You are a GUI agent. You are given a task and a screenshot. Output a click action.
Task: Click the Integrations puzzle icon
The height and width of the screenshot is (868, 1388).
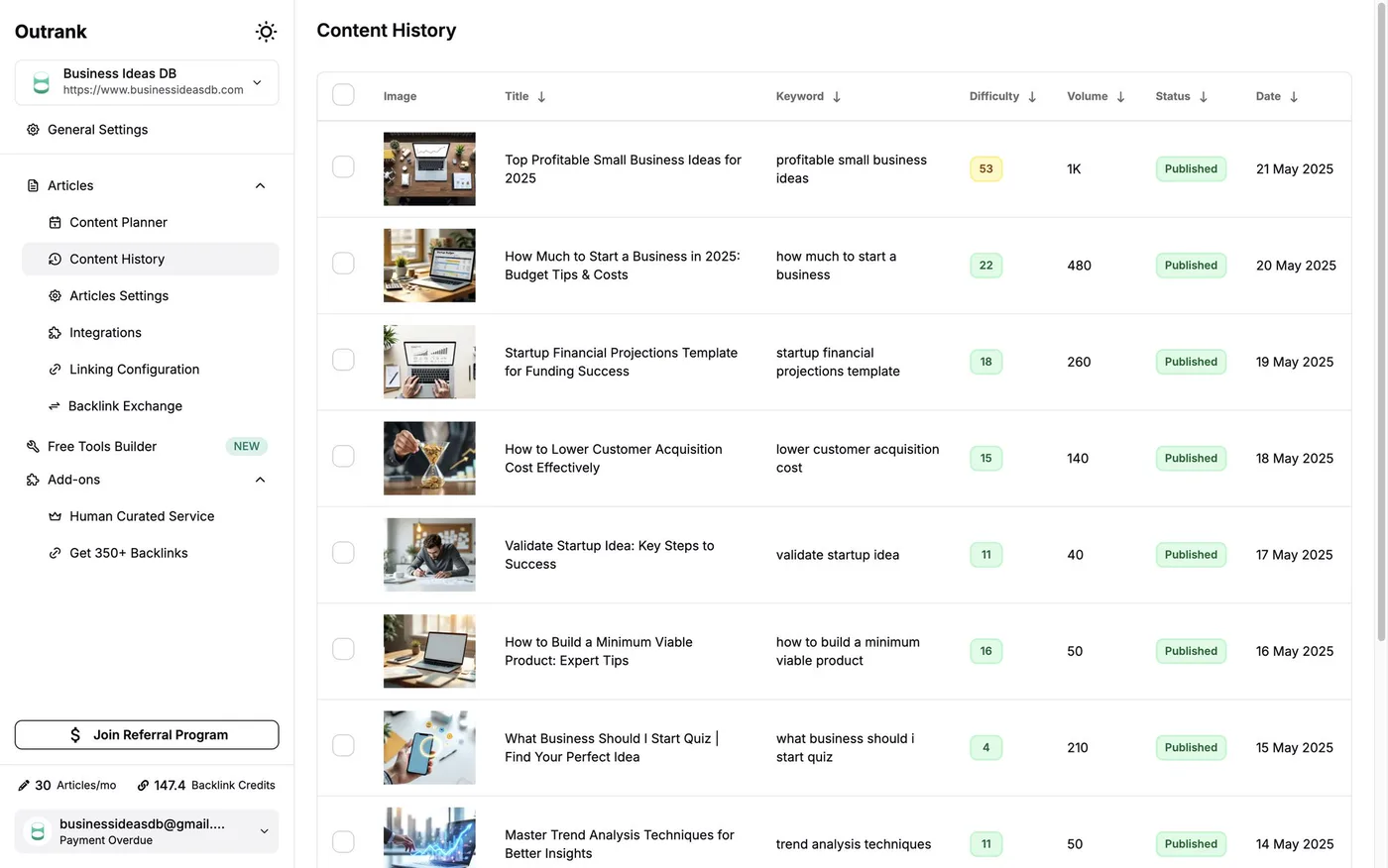[x=55, y=333]
